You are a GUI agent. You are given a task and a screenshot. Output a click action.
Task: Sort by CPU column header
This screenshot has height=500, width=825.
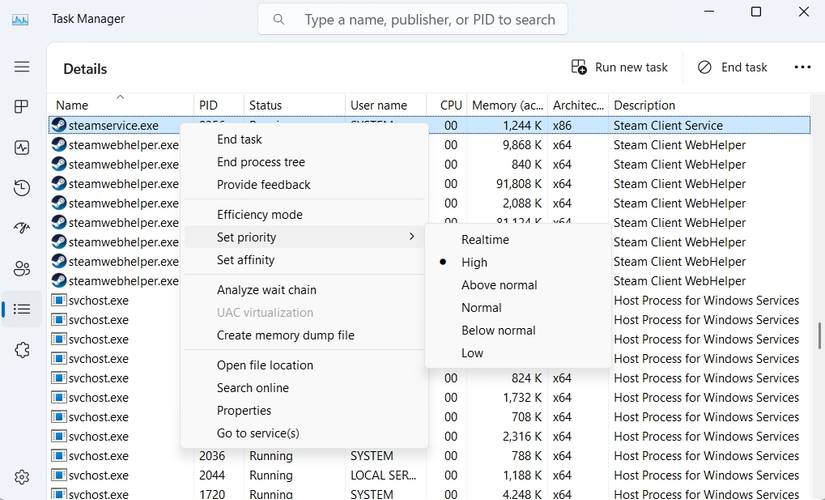pos(446,105)
